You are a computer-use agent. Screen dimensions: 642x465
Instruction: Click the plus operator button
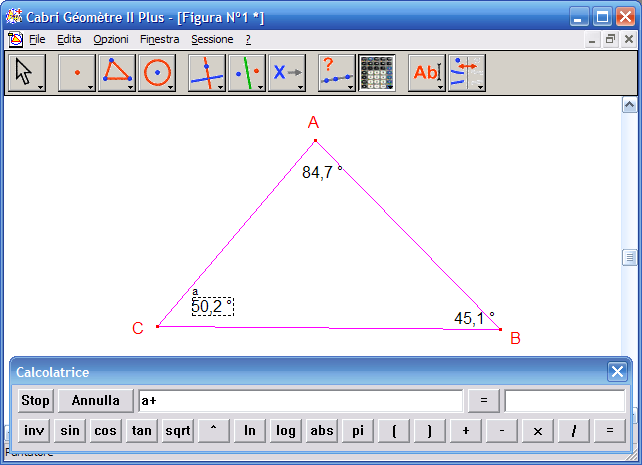tap(466, 431)
